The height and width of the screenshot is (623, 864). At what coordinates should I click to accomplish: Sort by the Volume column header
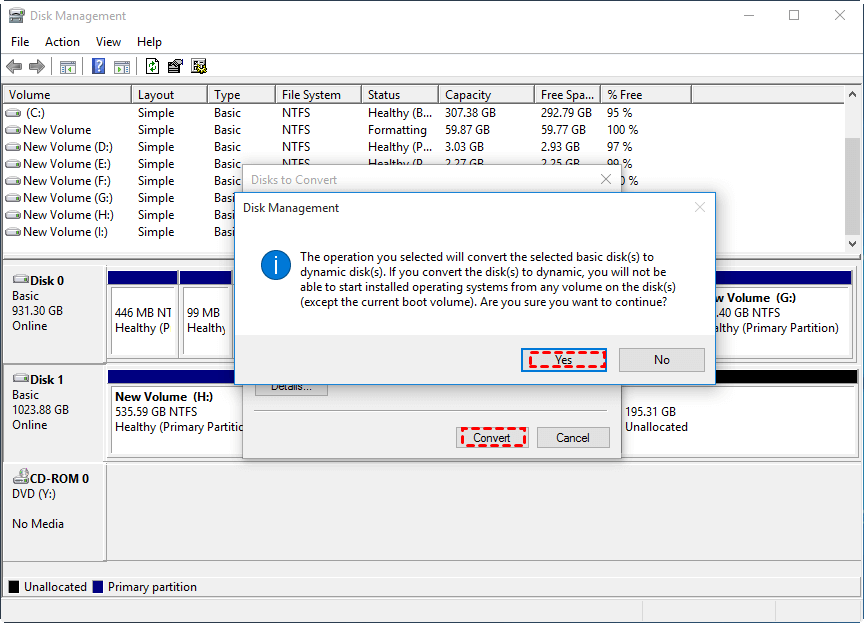(67, 95)
